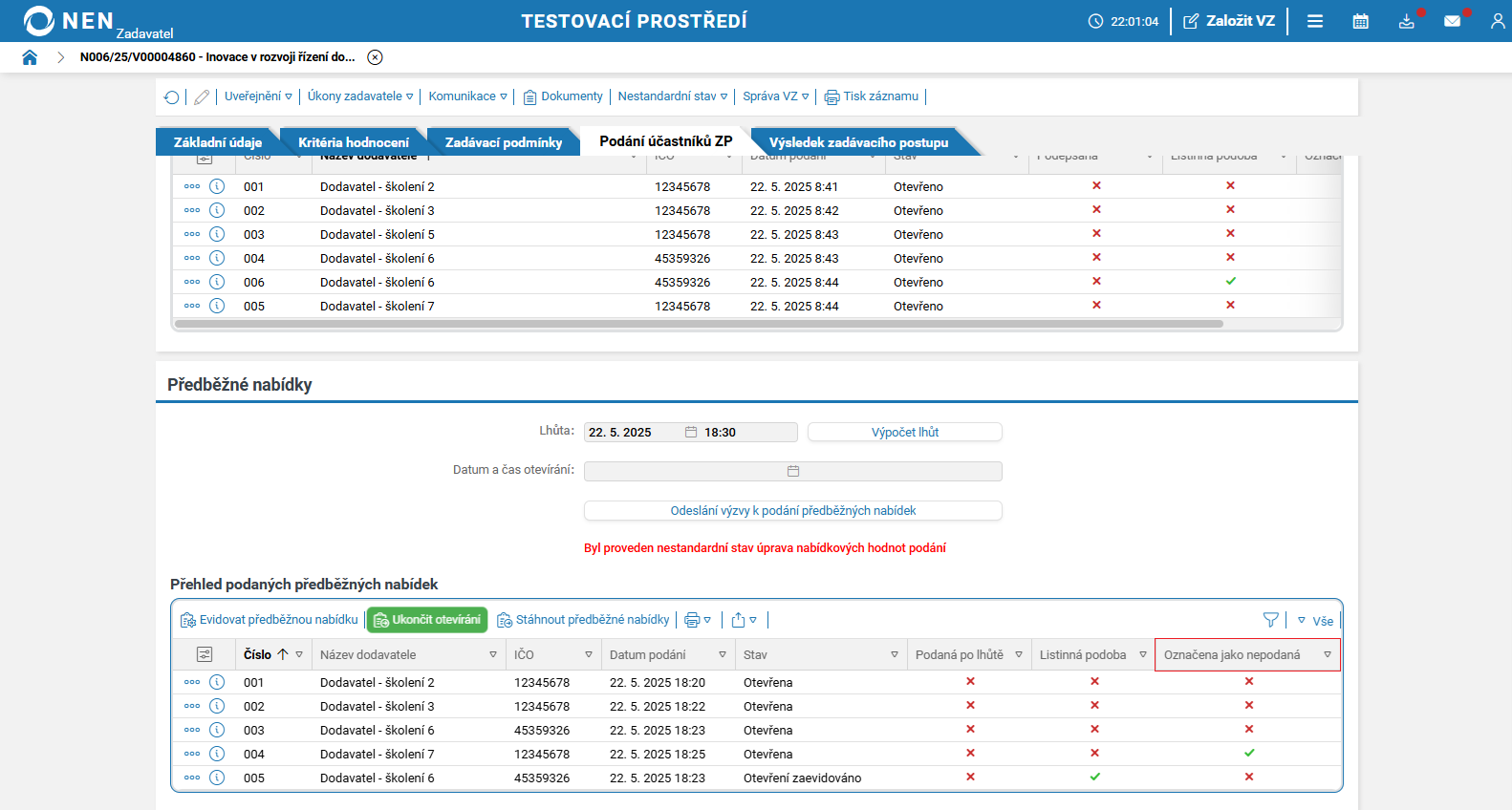Select row Dodavatel - školení 7 in preliminary offers
Viewport: 1512px width, 810px height.
click(756, 754)
